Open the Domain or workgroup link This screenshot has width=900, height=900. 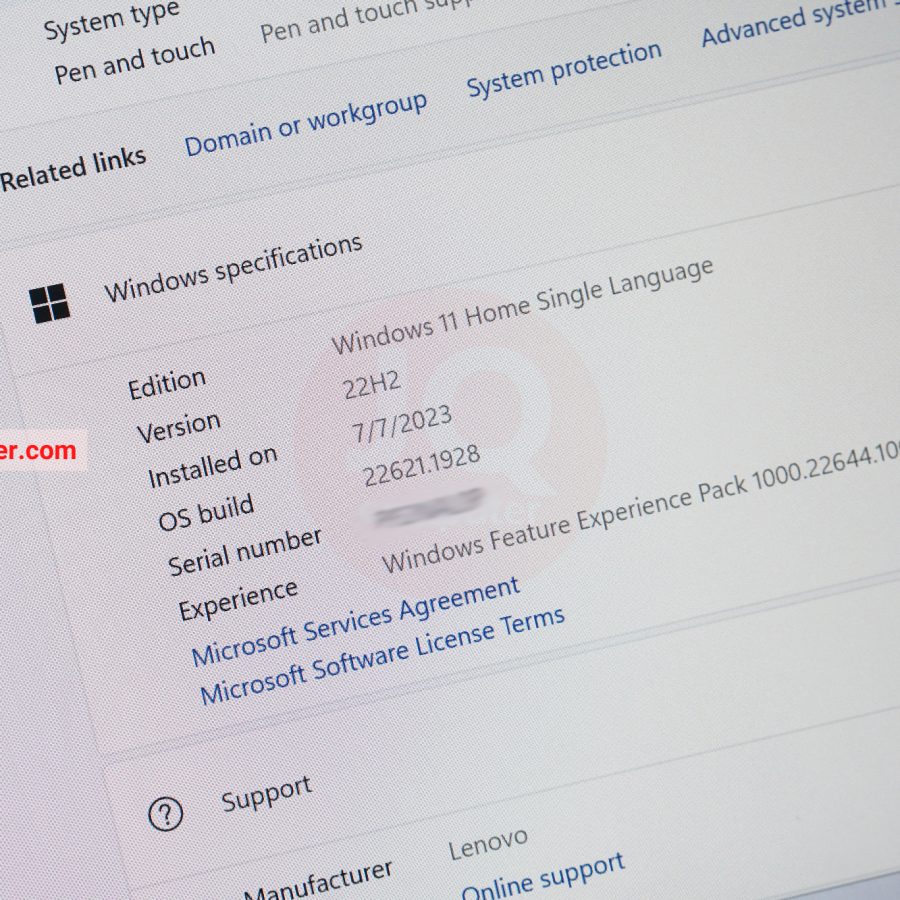pos(305,125)
